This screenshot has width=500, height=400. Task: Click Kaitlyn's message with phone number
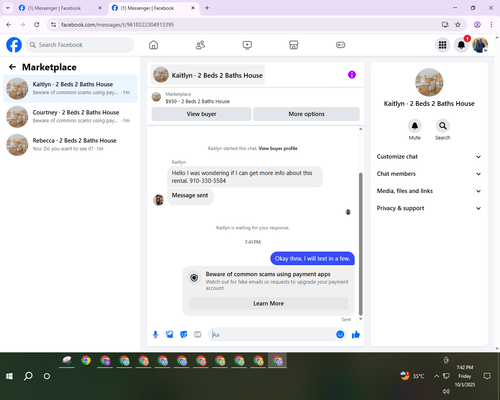245,177
